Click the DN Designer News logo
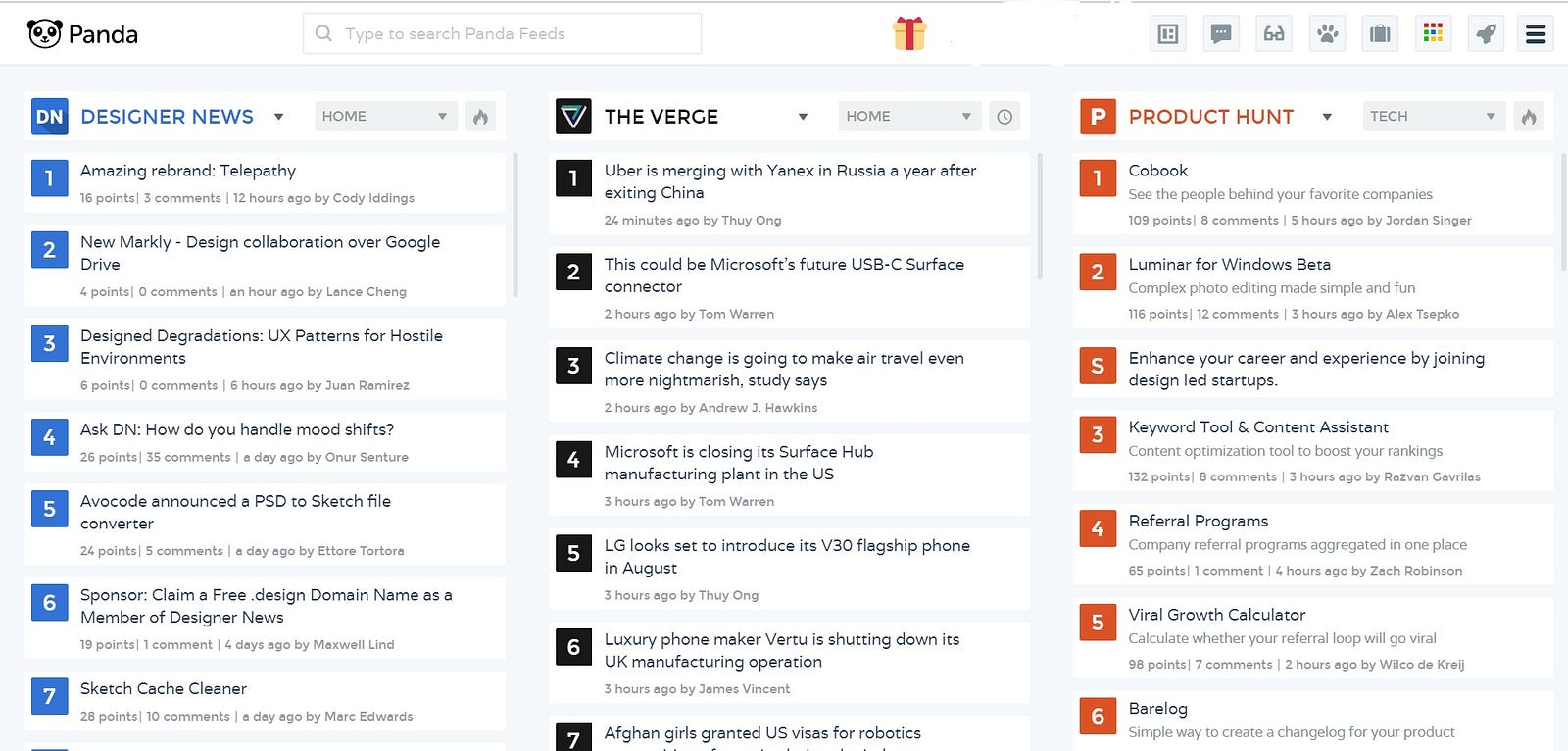The height and width of the screenshot is (751, 1568). [50, 117]
